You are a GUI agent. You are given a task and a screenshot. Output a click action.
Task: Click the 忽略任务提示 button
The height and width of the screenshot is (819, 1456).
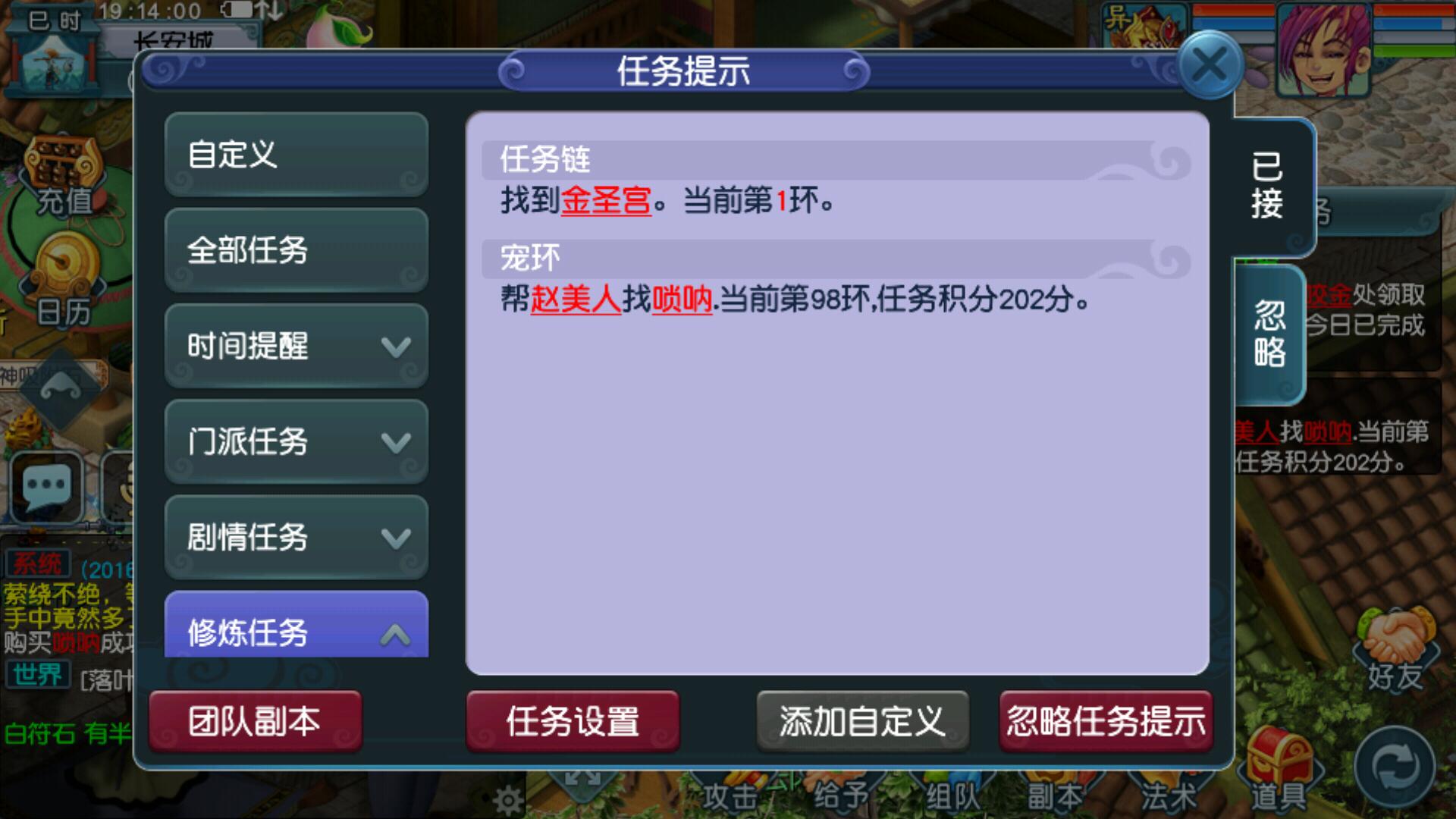click(1106, 721)
